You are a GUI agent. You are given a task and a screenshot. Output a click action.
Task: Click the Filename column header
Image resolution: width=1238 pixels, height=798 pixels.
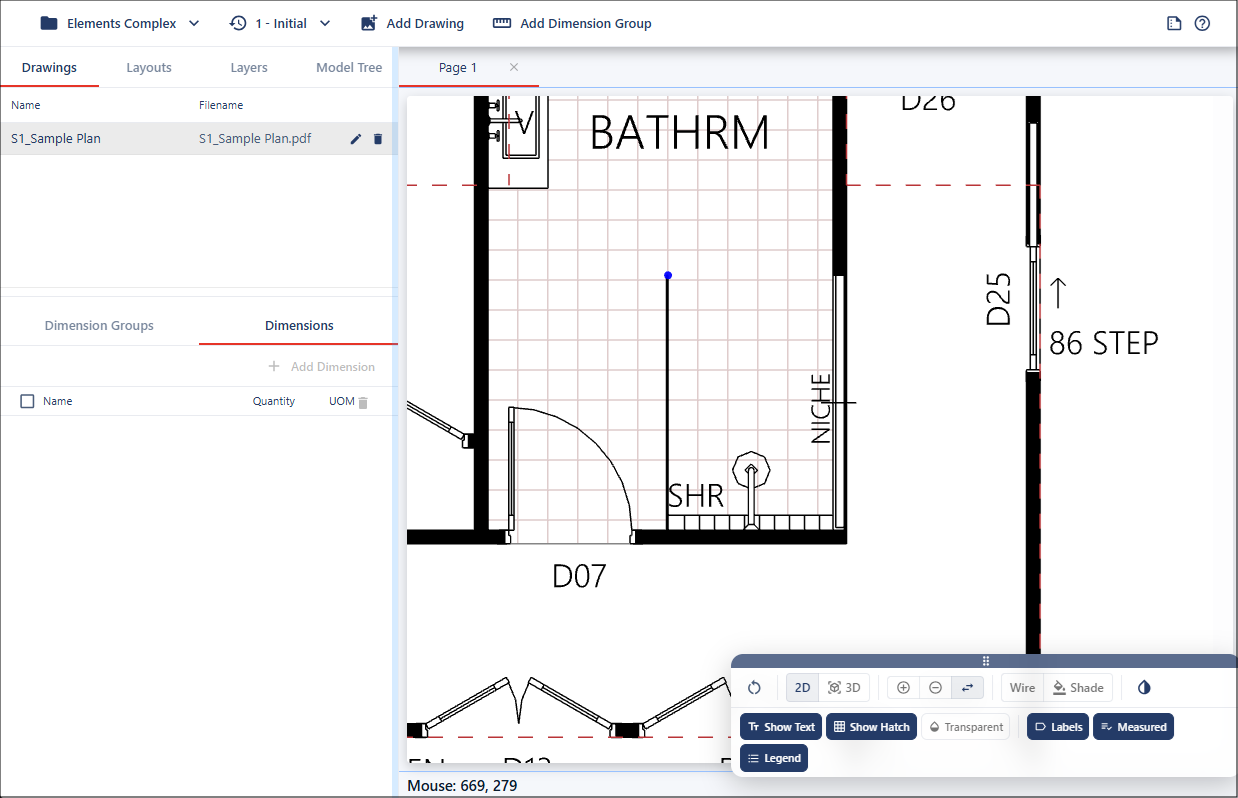(221, 105)
